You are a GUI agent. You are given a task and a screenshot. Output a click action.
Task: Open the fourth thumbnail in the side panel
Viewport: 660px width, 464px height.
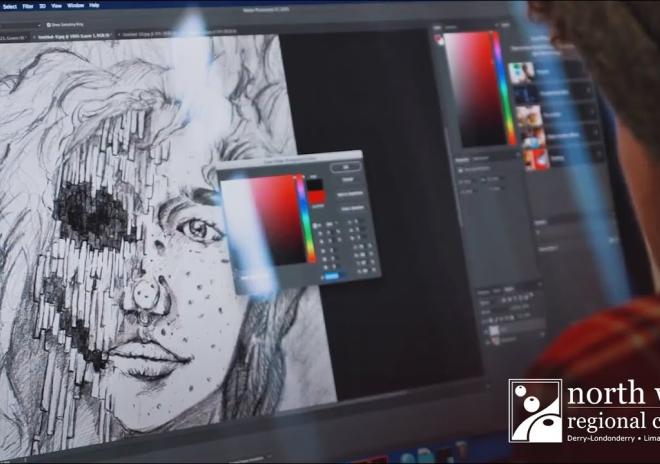tap(533, 137)
